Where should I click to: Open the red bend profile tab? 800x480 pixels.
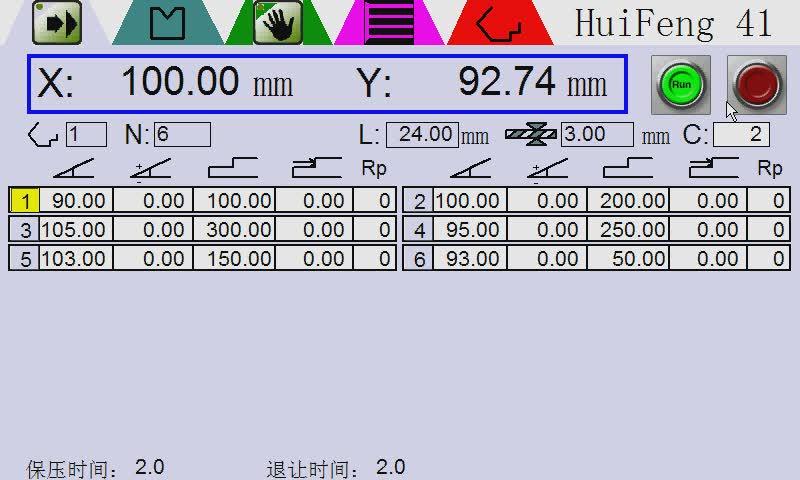[x=499, y=24]
